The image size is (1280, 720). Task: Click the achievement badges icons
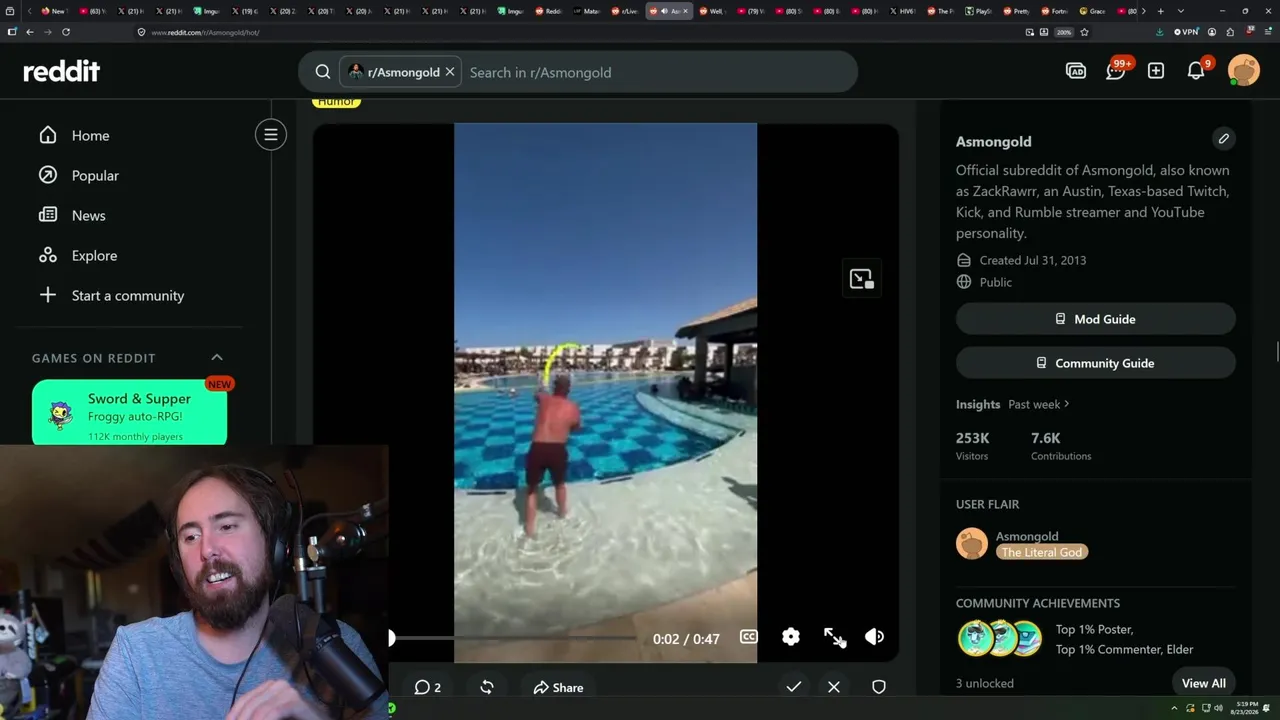click(x=1000, y=638)
